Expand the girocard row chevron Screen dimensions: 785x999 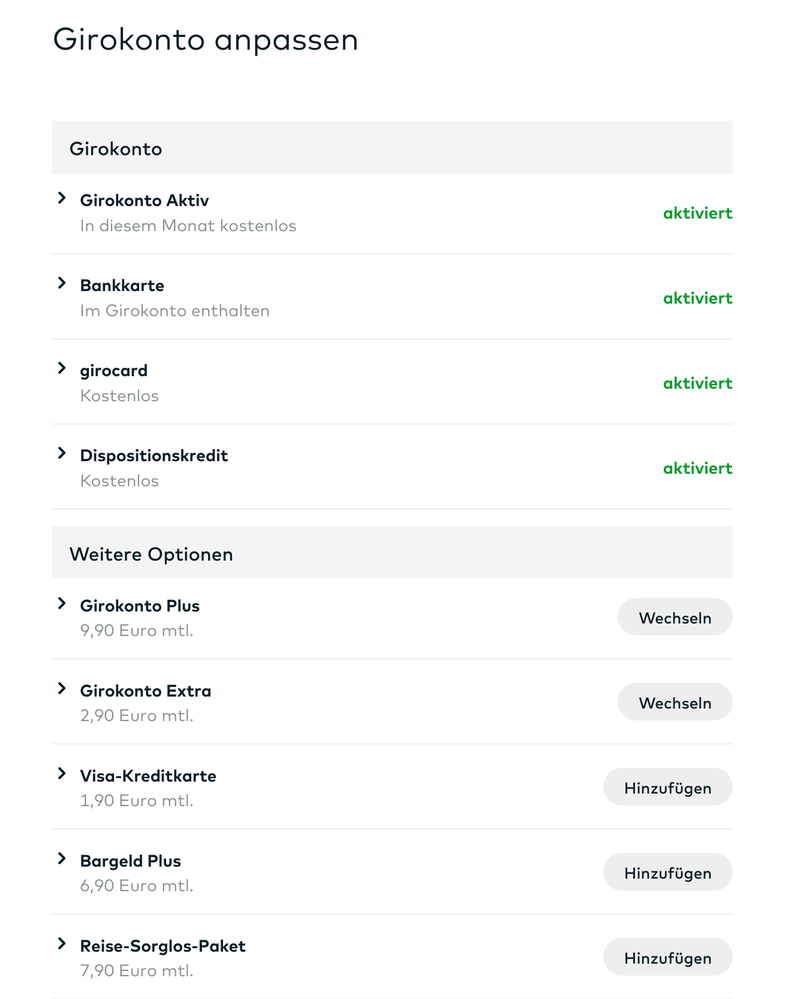[x=62, y=369]
